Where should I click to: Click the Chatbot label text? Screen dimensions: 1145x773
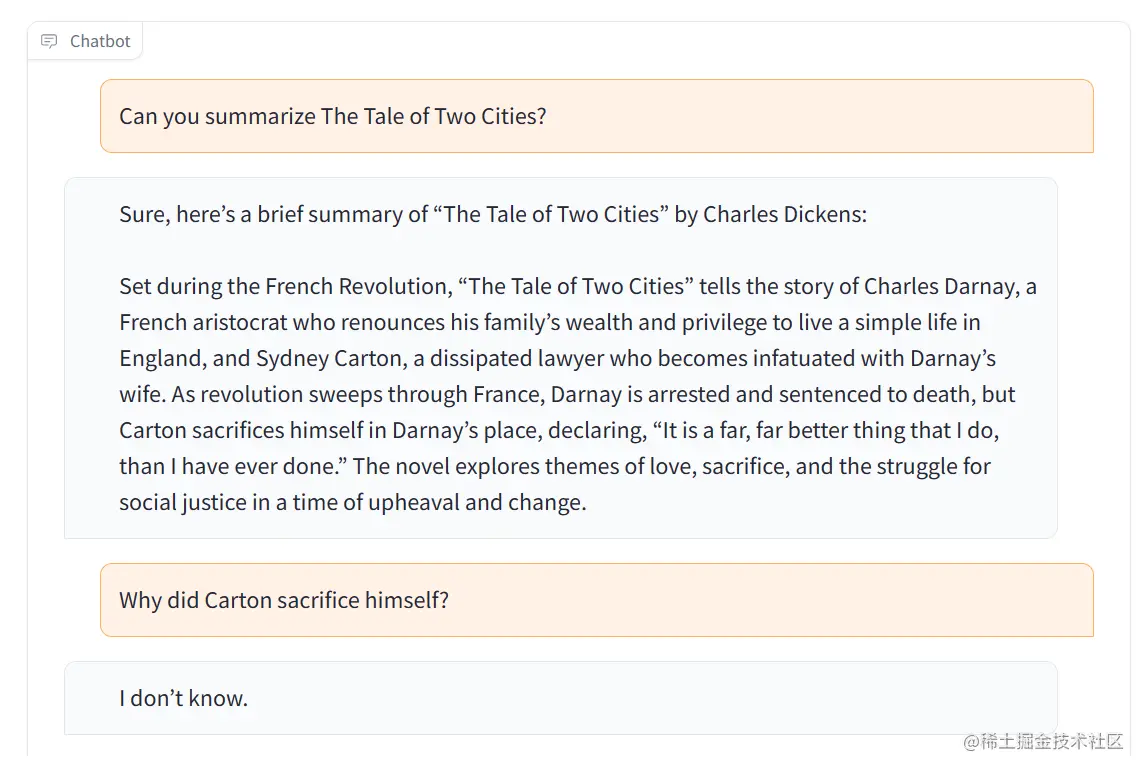100,41
